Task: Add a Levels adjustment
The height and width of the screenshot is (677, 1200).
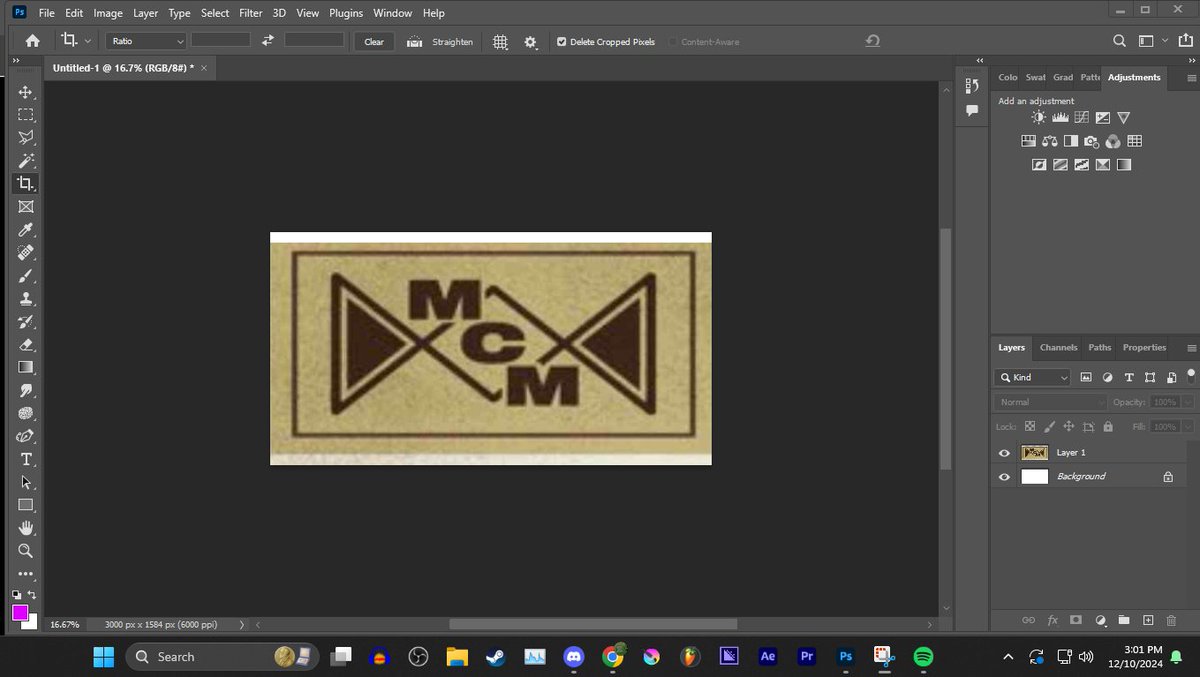Action: (x=1060, y=118)
